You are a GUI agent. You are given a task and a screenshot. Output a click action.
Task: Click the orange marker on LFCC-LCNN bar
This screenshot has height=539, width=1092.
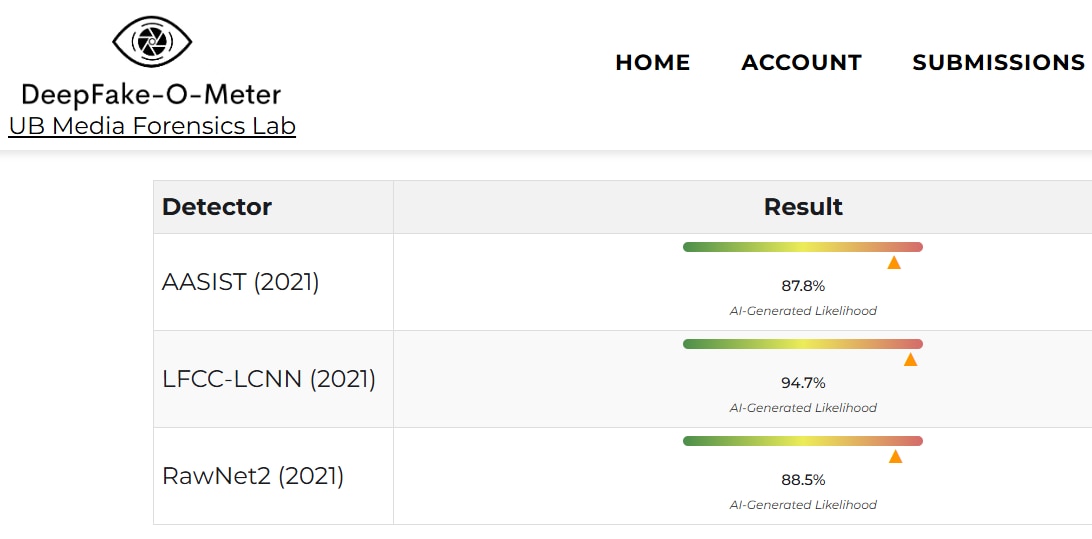[910, 360]
